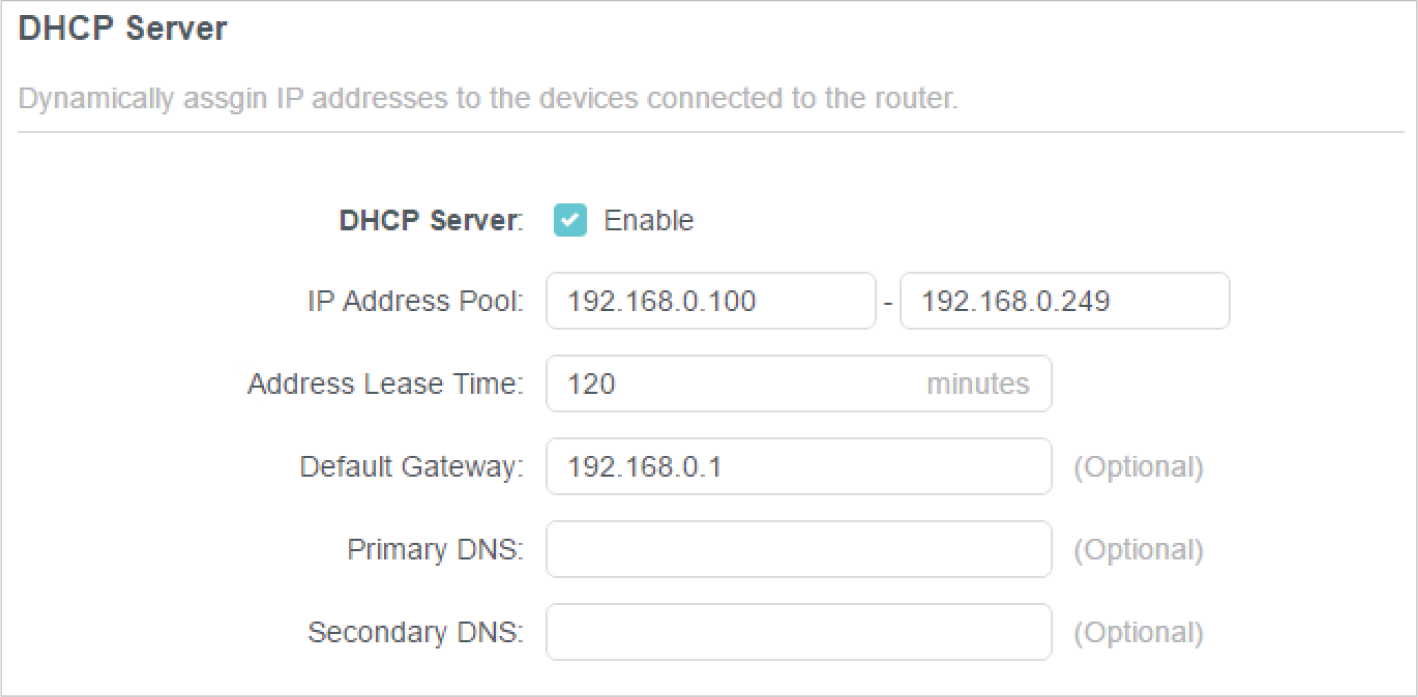Click the Address Lease Time label
1418x697 pixels.
click(385, 384)
